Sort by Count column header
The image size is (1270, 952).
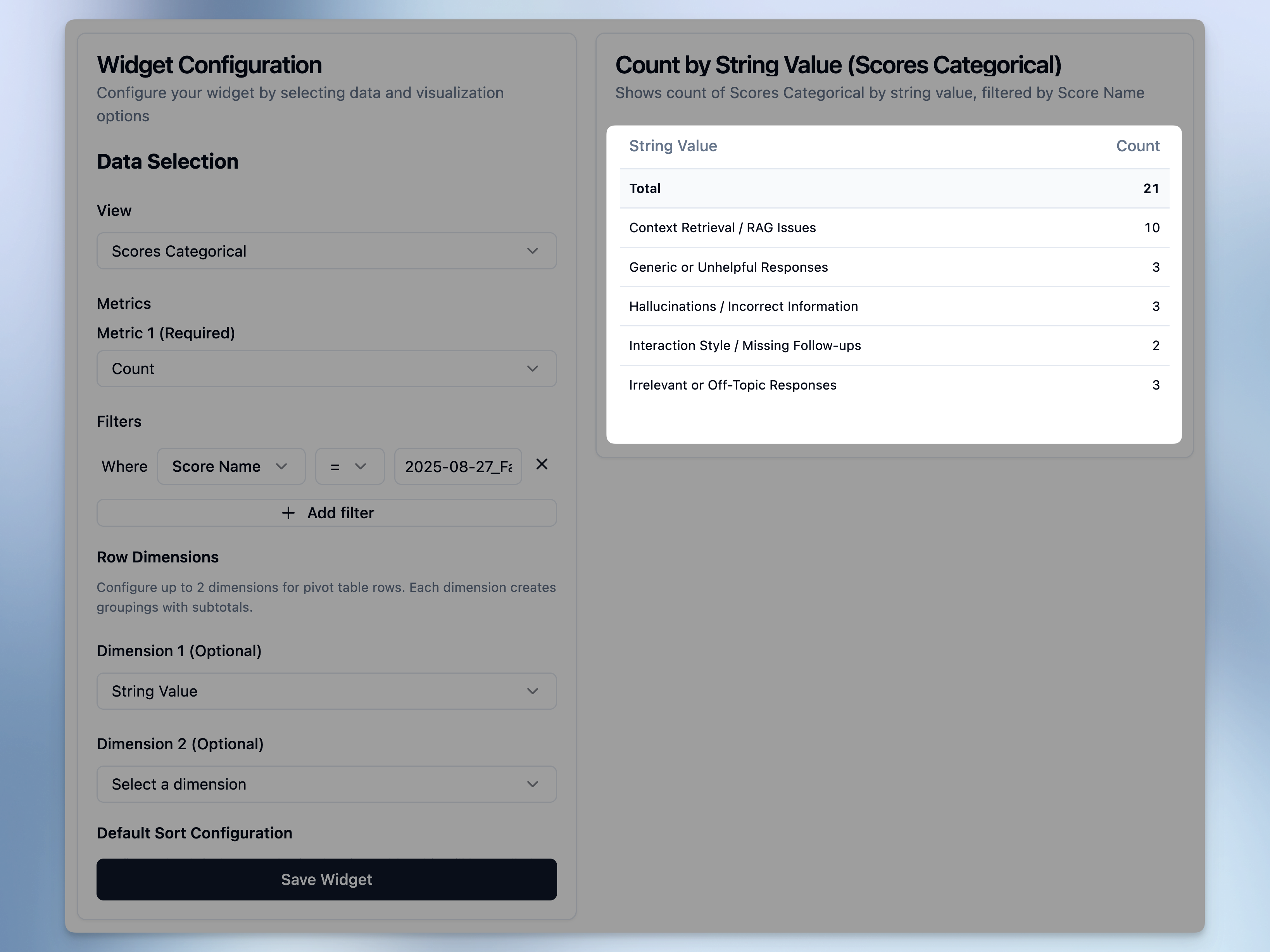coord(1137,146)
